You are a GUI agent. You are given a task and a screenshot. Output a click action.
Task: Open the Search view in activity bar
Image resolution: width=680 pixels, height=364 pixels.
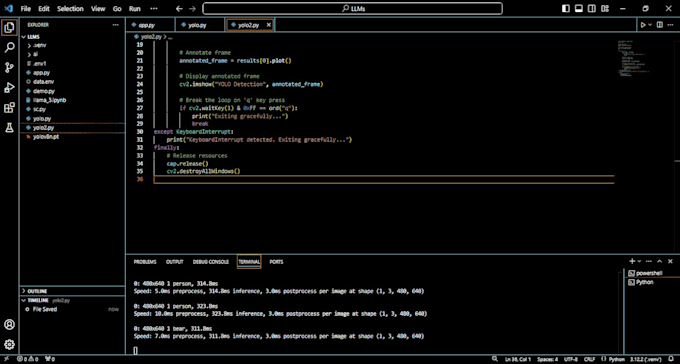coord(9,47)
